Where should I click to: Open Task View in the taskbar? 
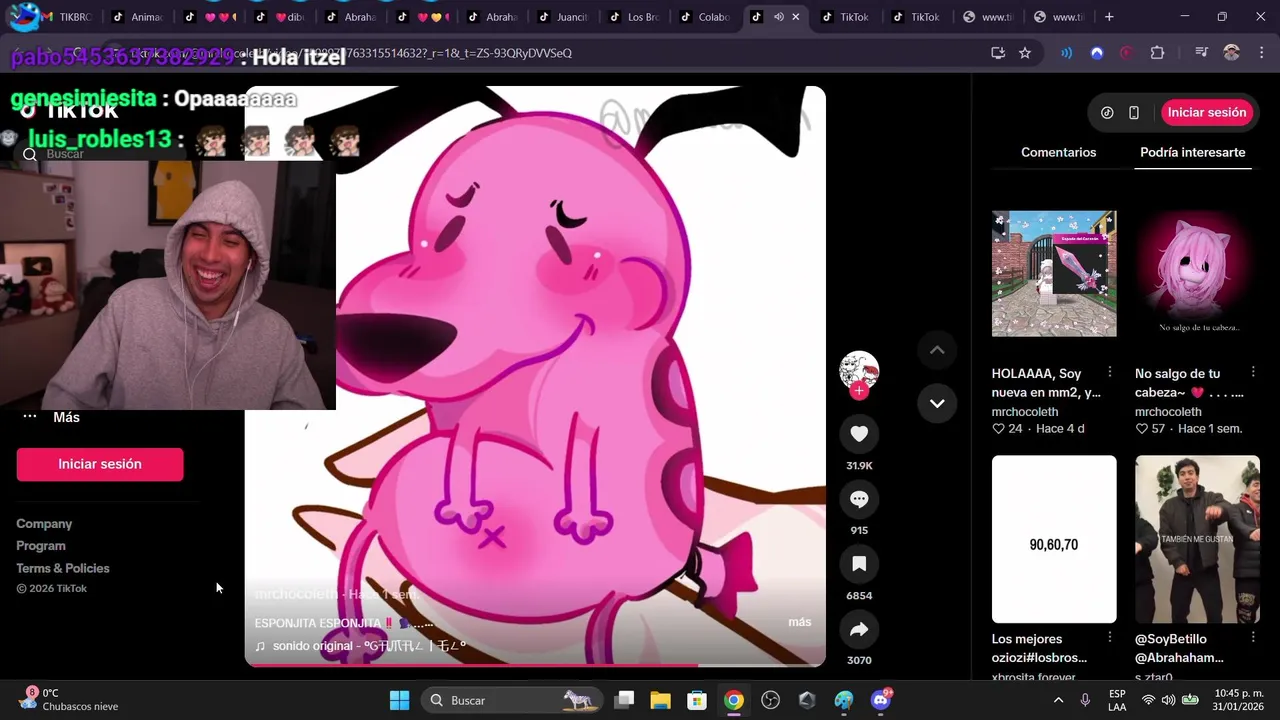[x=624, y=700]
